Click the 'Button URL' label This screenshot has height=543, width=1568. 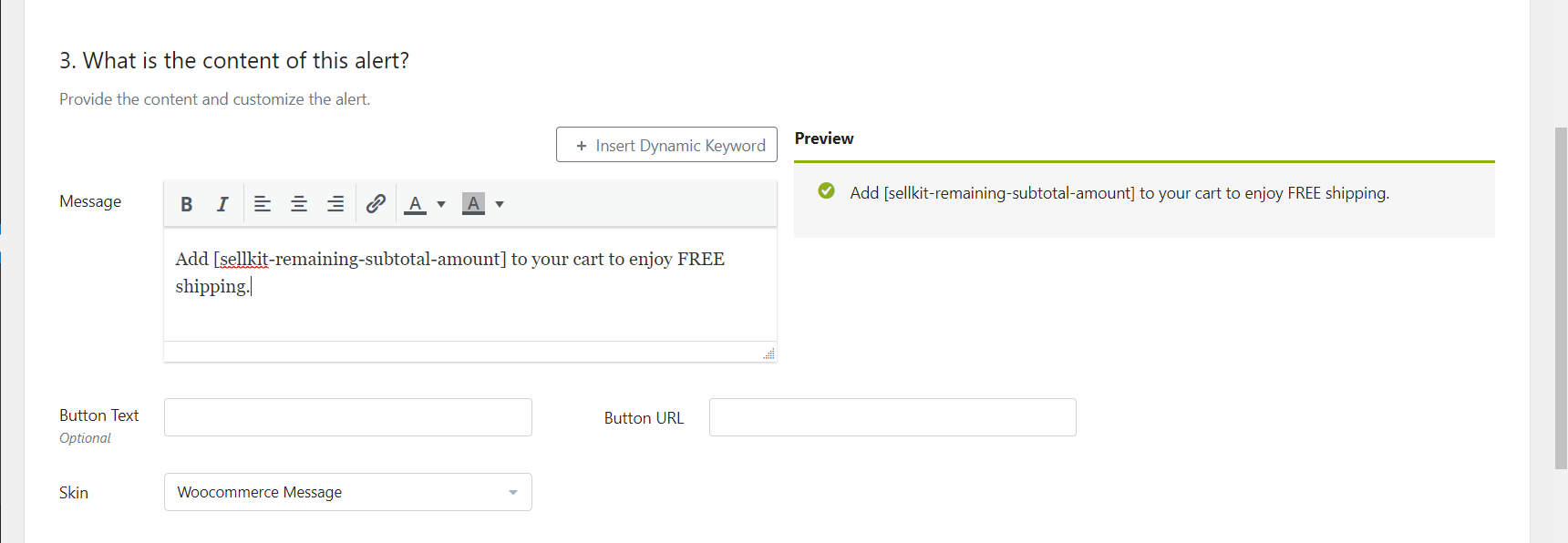(644, 418)
